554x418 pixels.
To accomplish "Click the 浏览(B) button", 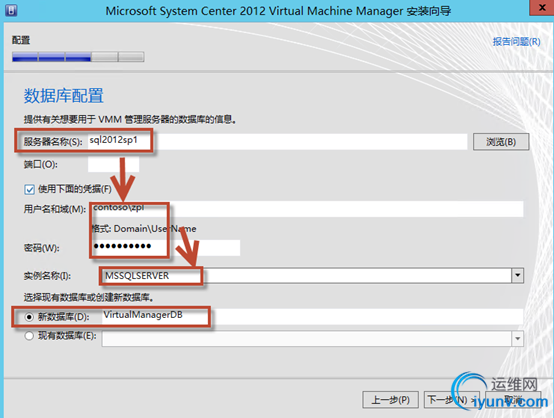I will pos(501,142).
